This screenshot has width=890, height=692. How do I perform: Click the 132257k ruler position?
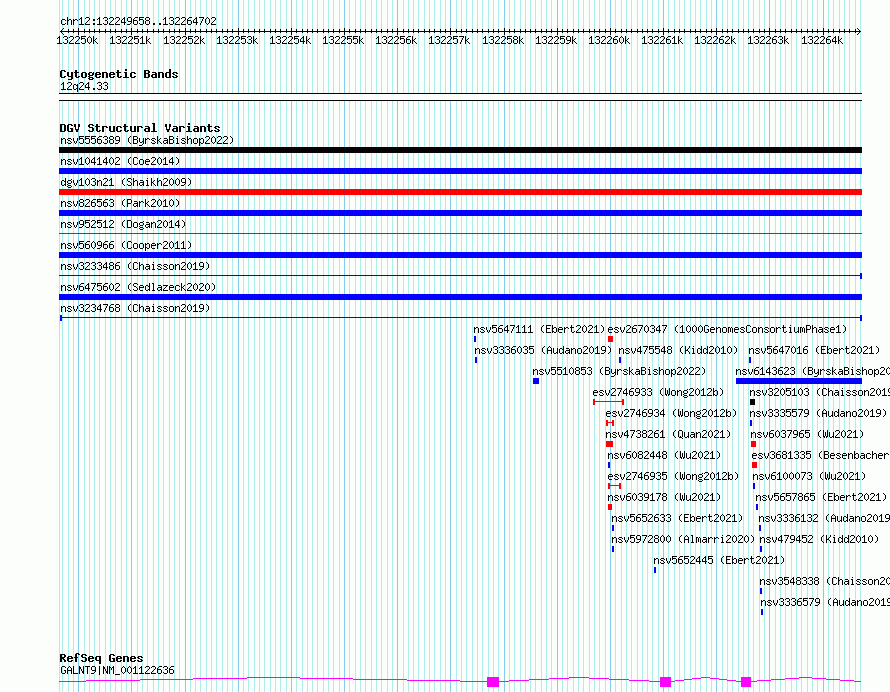point(449,41)
